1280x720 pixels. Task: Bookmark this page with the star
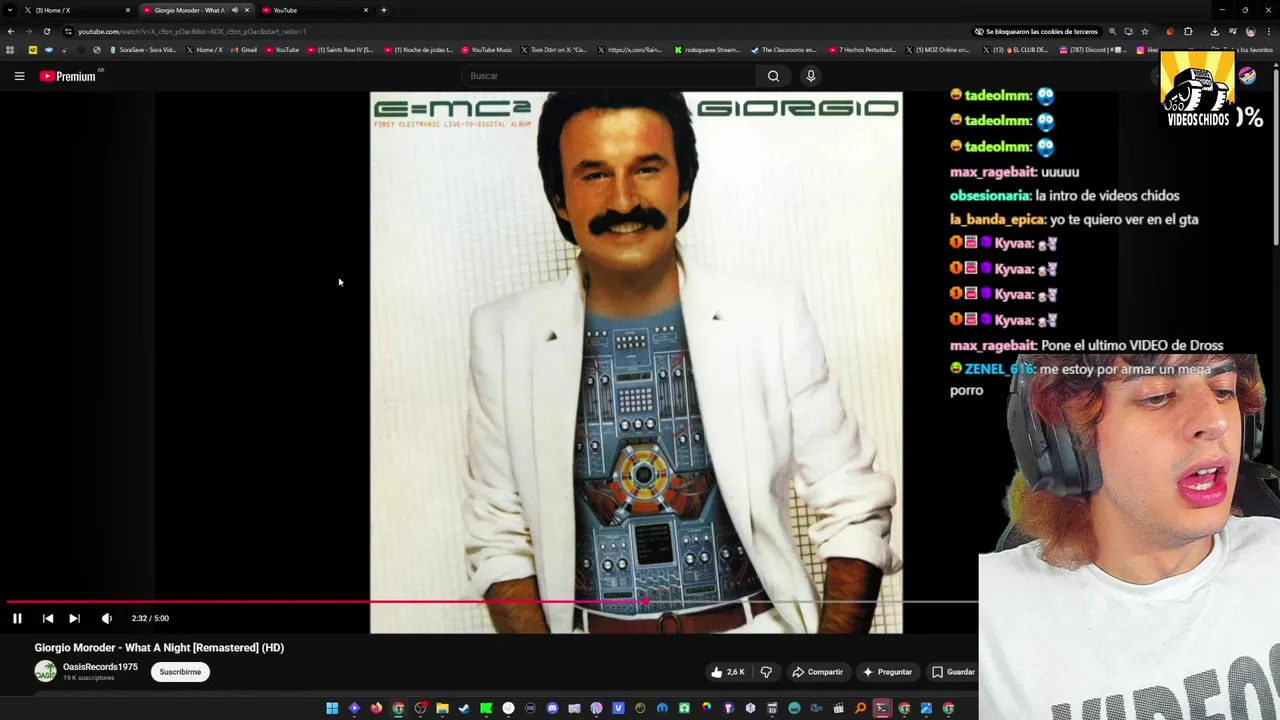click(x=1145, y=31)
